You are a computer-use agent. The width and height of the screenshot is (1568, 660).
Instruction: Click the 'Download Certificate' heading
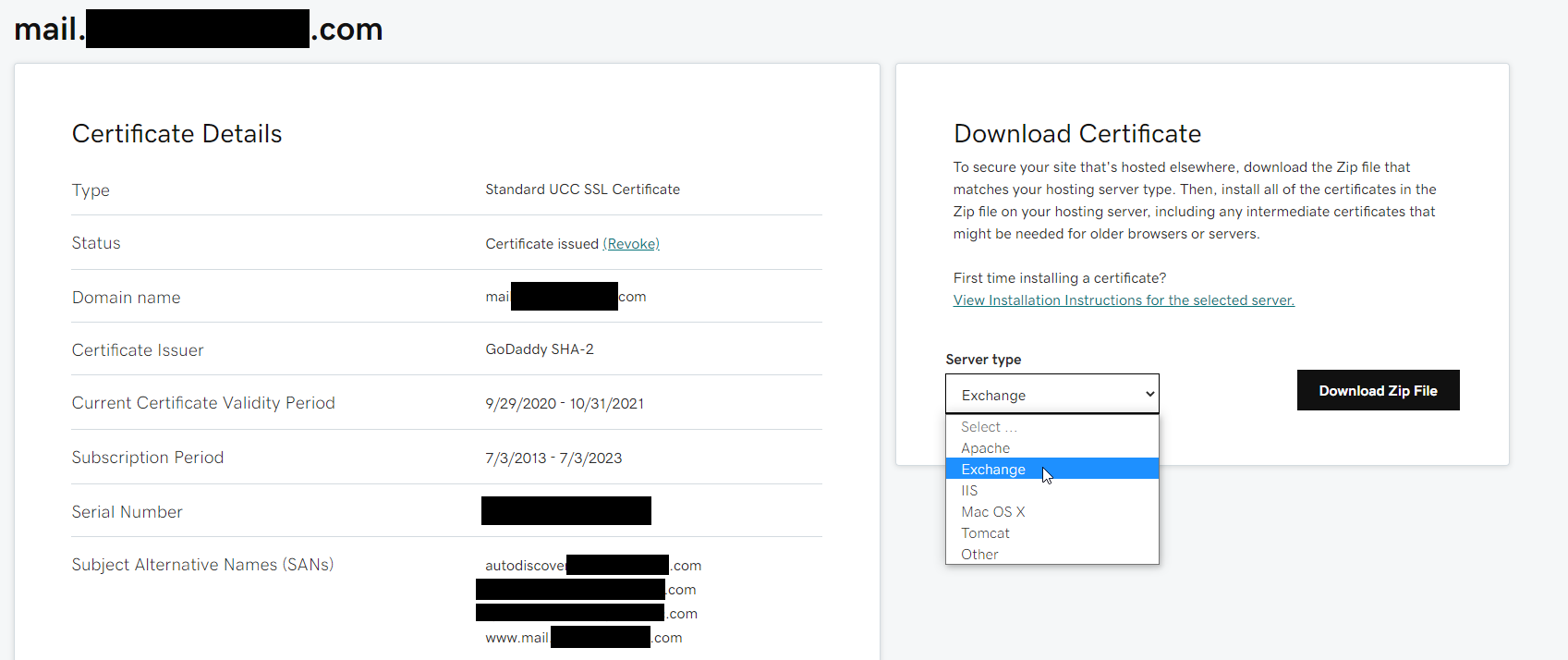[x=1077, y=134]
